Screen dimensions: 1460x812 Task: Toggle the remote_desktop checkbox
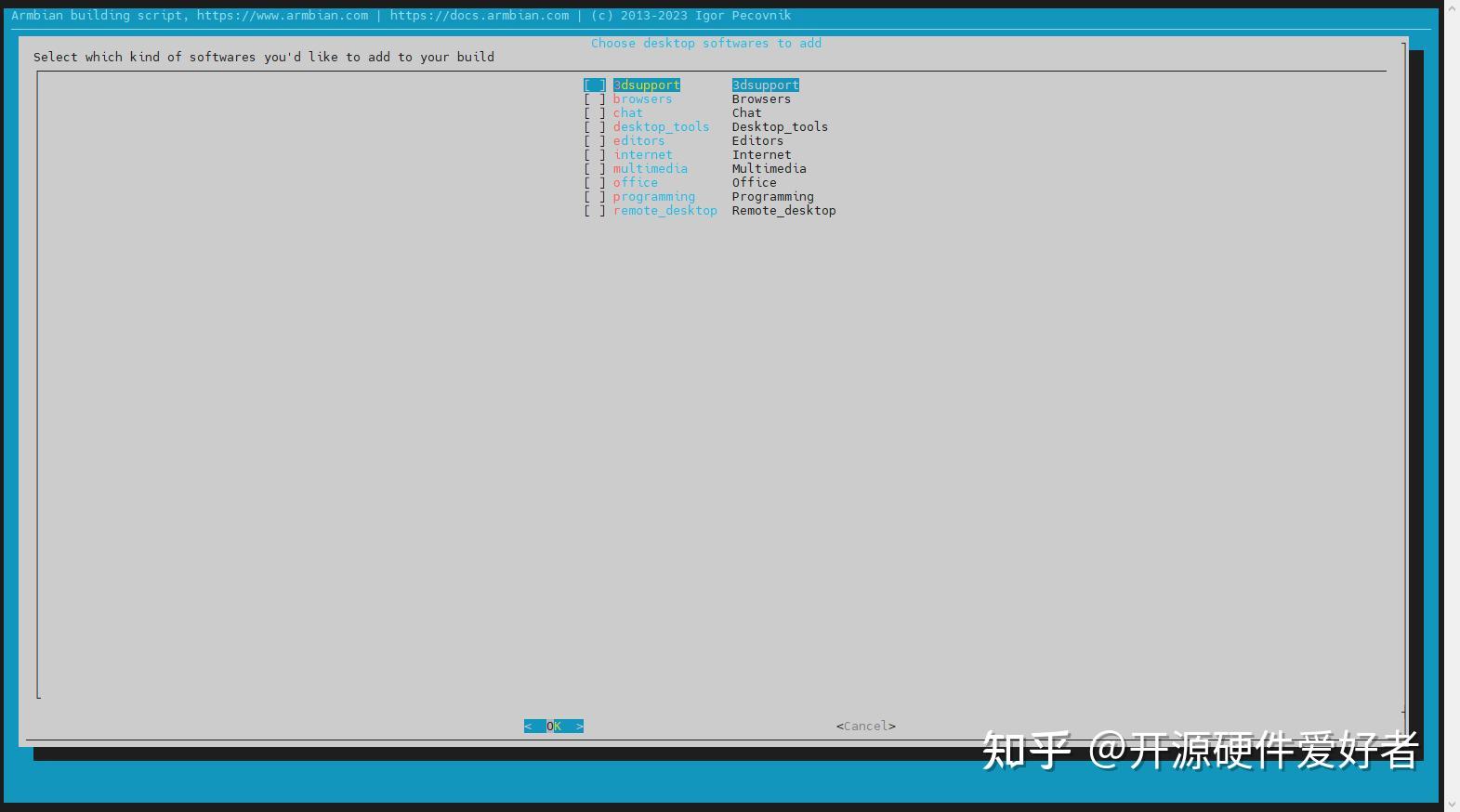[595, 211]
